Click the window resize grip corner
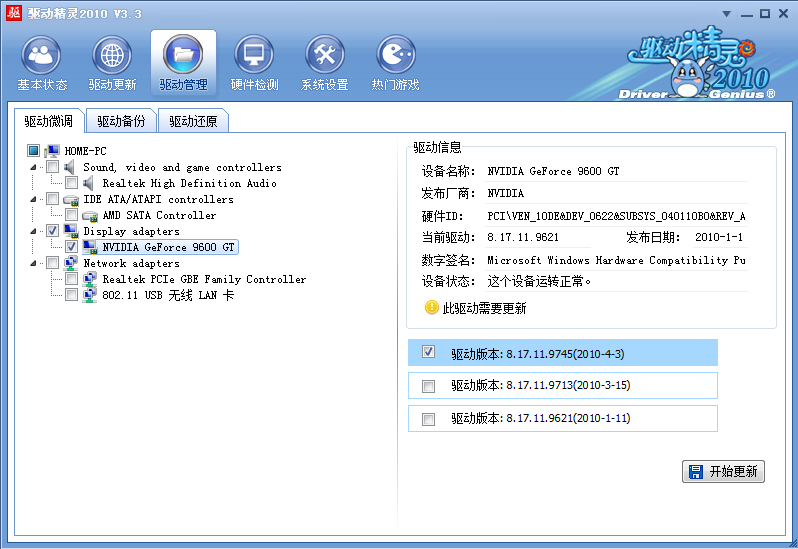The image size is (798, 549). (792, 543)
